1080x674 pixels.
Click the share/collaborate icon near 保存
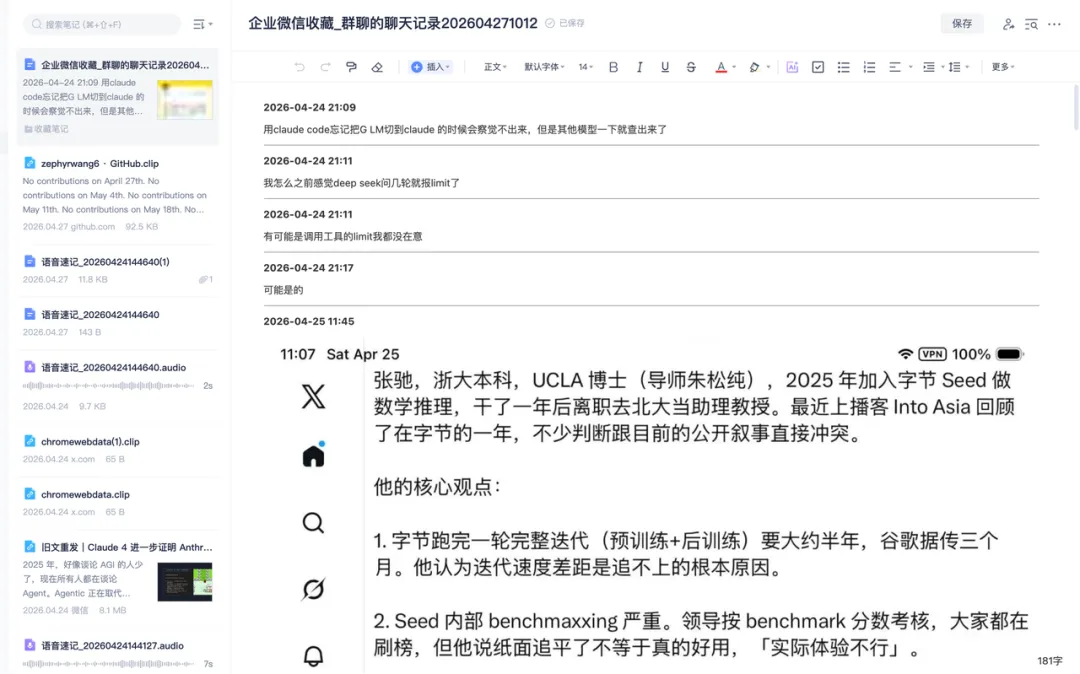click(x=1008, y=24)
